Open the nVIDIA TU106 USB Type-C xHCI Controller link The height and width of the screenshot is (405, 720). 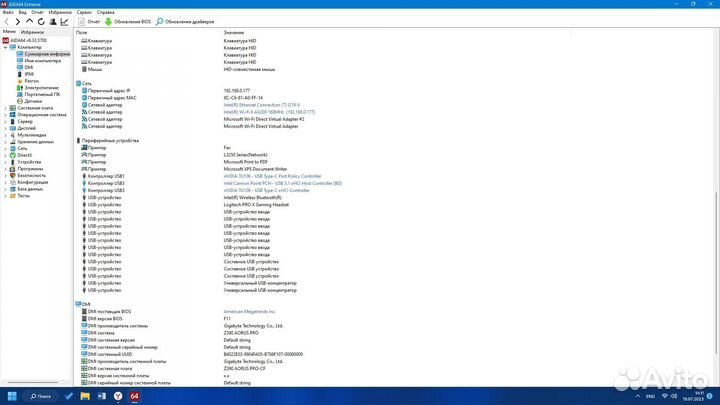[x=266, y=191]
